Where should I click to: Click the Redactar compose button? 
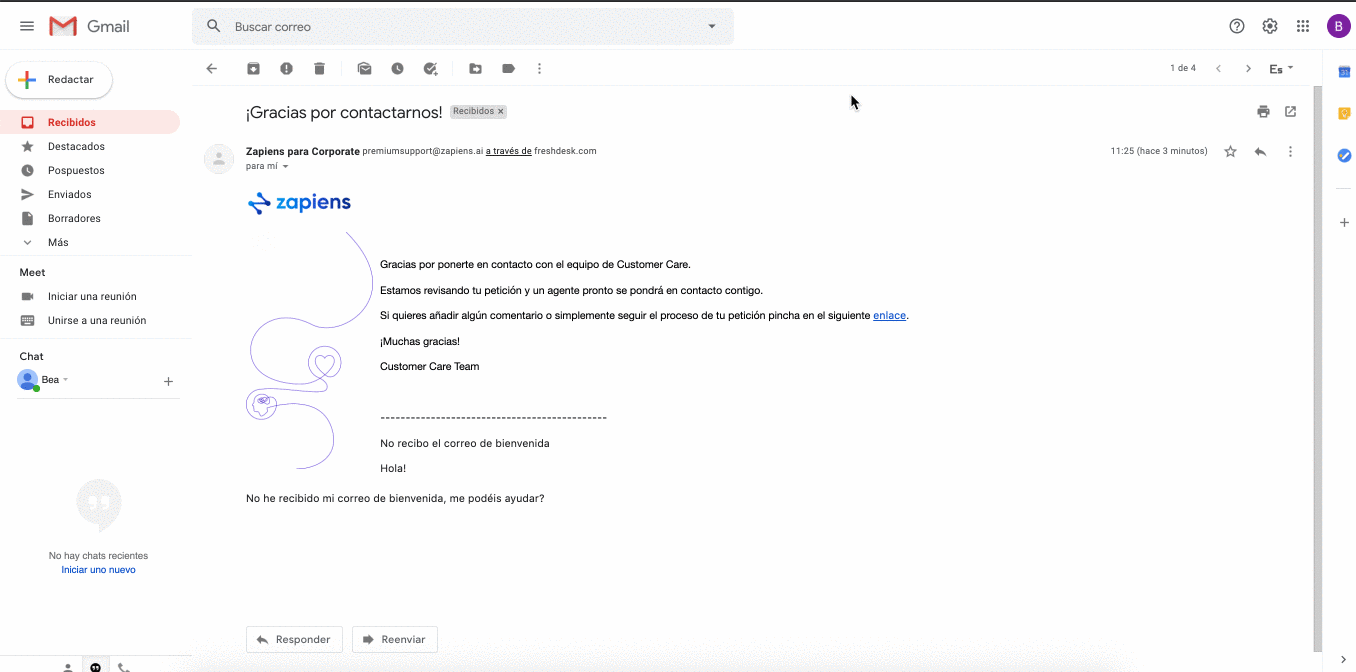(x=59, y=79)
